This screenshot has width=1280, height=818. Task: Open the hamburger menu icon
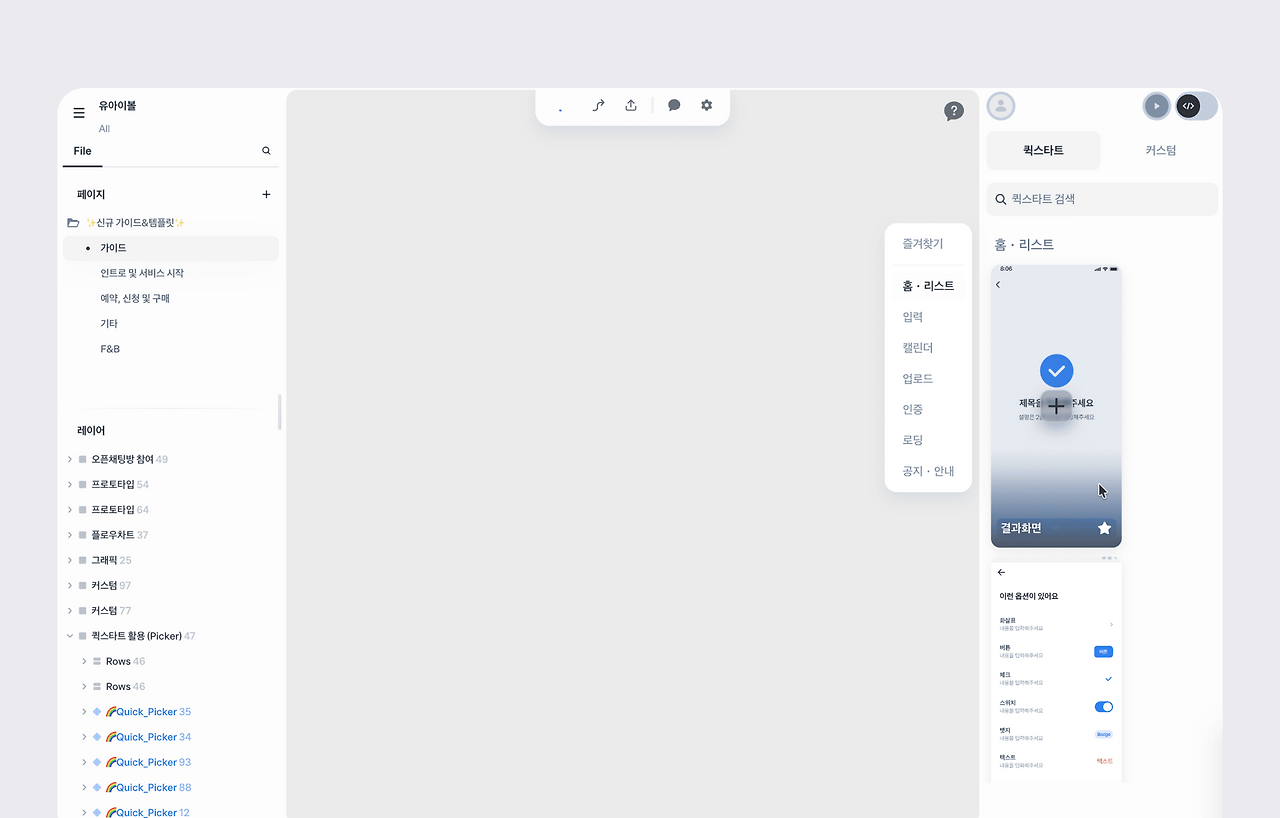coord(79,113)
